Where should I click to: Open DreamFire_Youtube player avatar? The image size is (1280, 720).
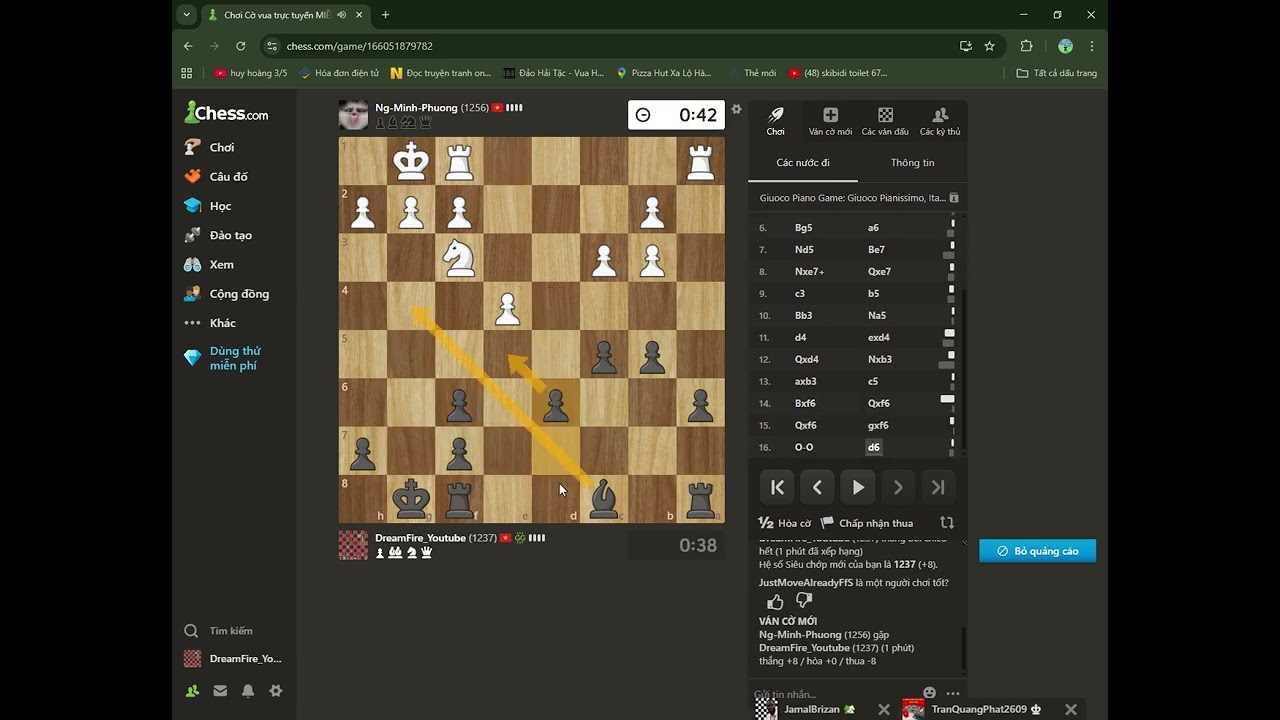point(353,545)
